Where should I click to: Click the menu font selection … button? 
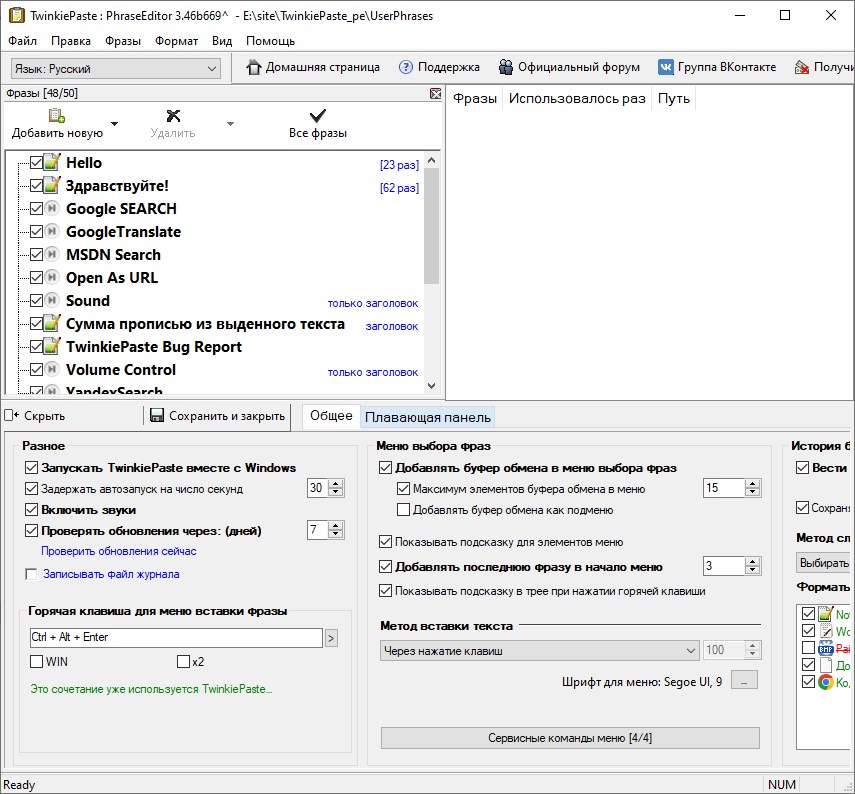(x=744, y=680)
